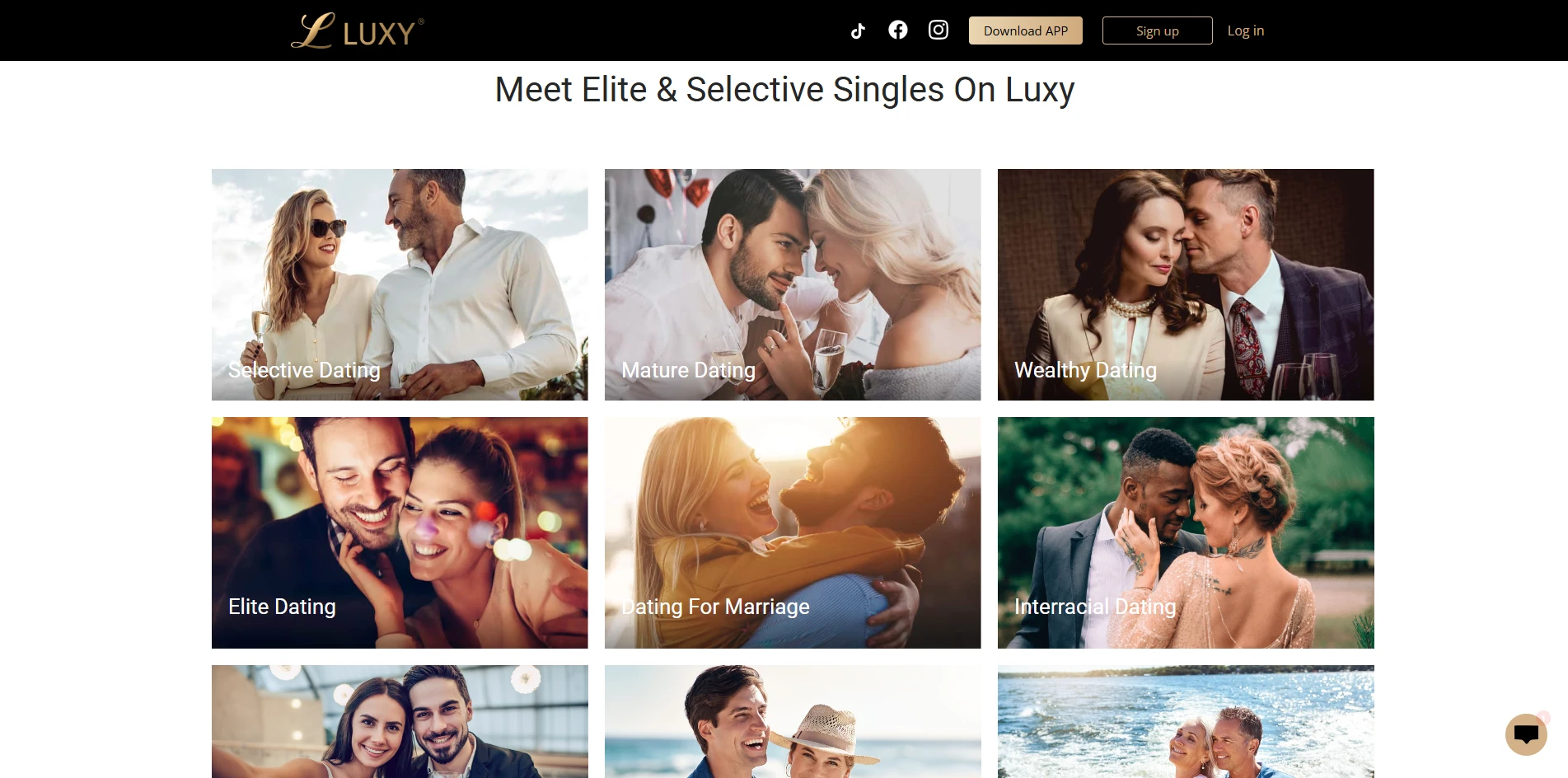Click the Meet Elite & Selective Singles heading

pos(784,90)
